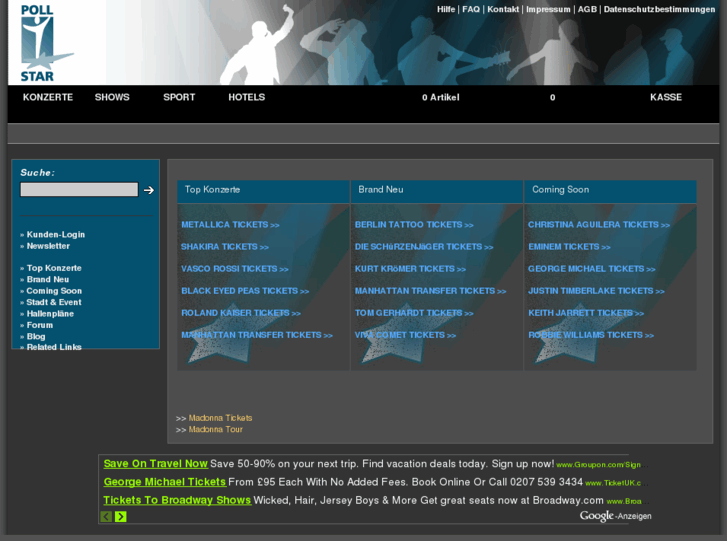Open Shakira Tickets link
Screen dimensions: 727x545
(224, 247)
